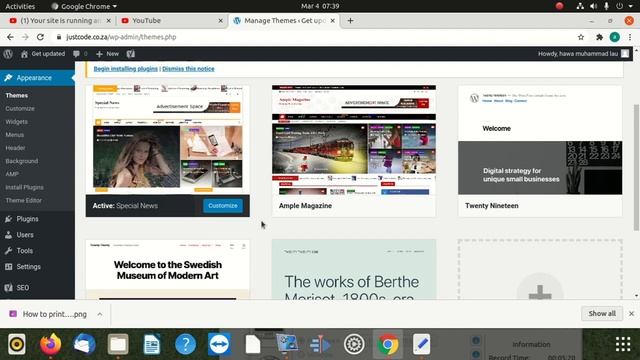Click the WordPress logo in admin bar

[8, 53]
